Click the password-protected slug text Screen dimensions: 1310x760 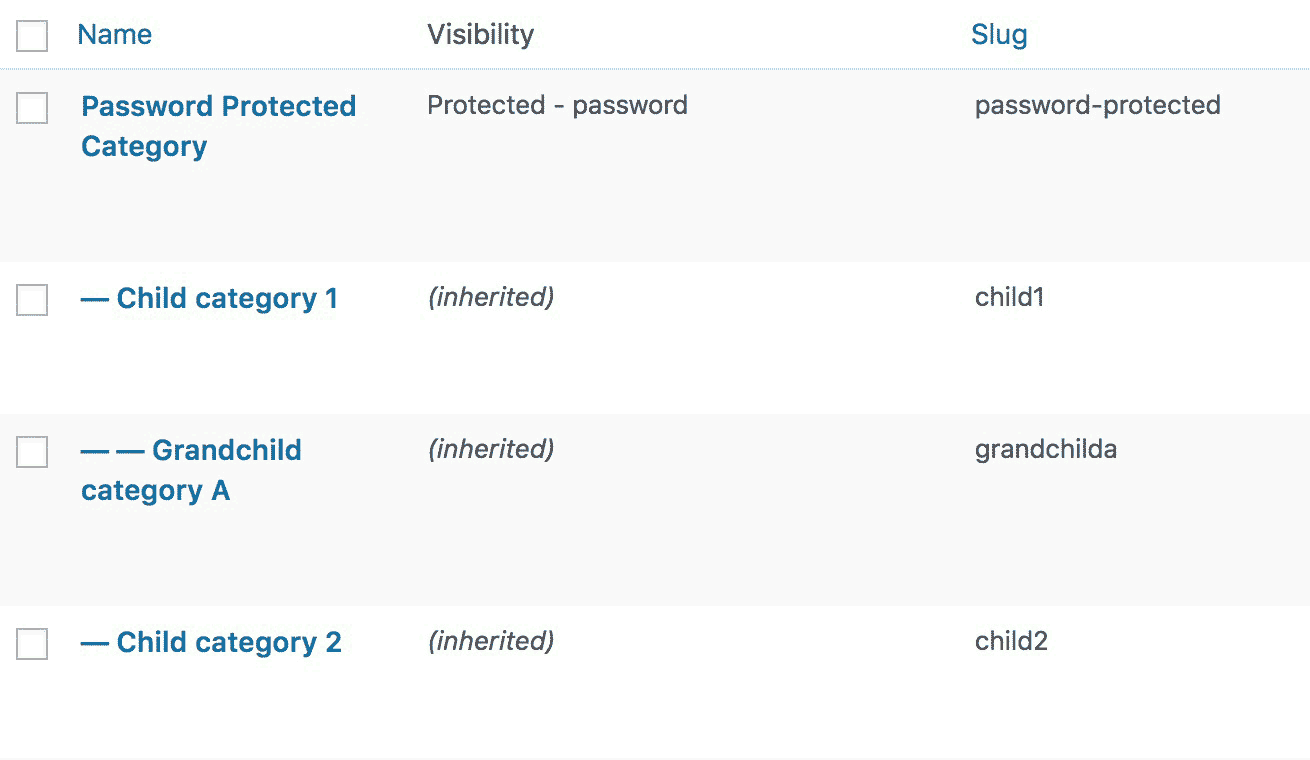point(1097,105)
